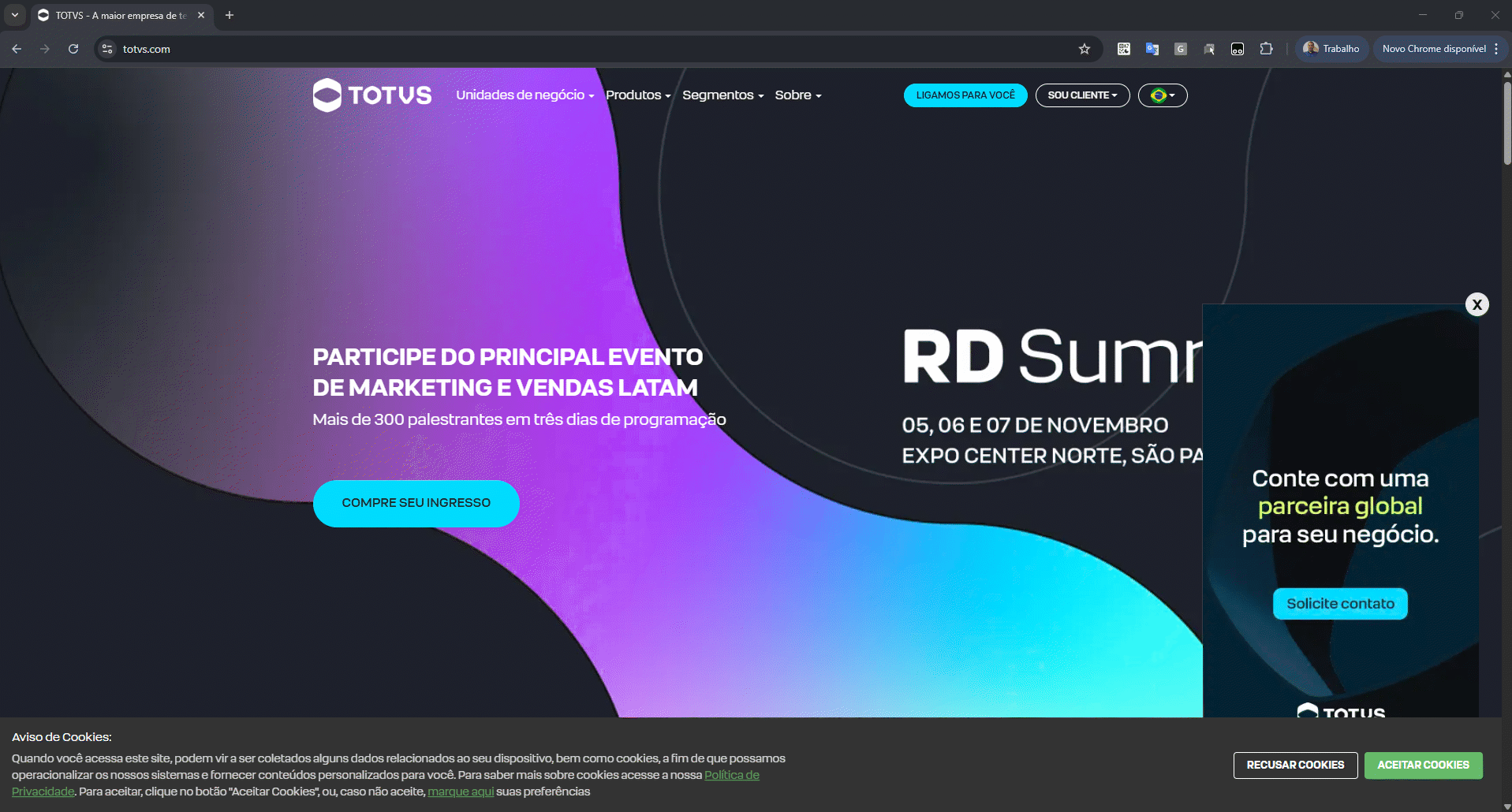Reload the totvs.com page

coord(73,49)
